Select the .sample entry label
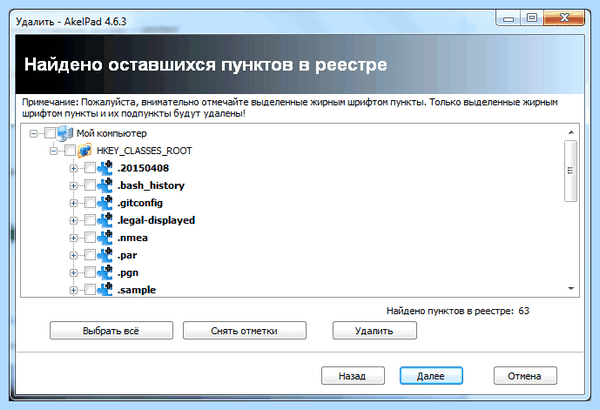Viewport: 600px width, 410px height. (x=137, y=290)
